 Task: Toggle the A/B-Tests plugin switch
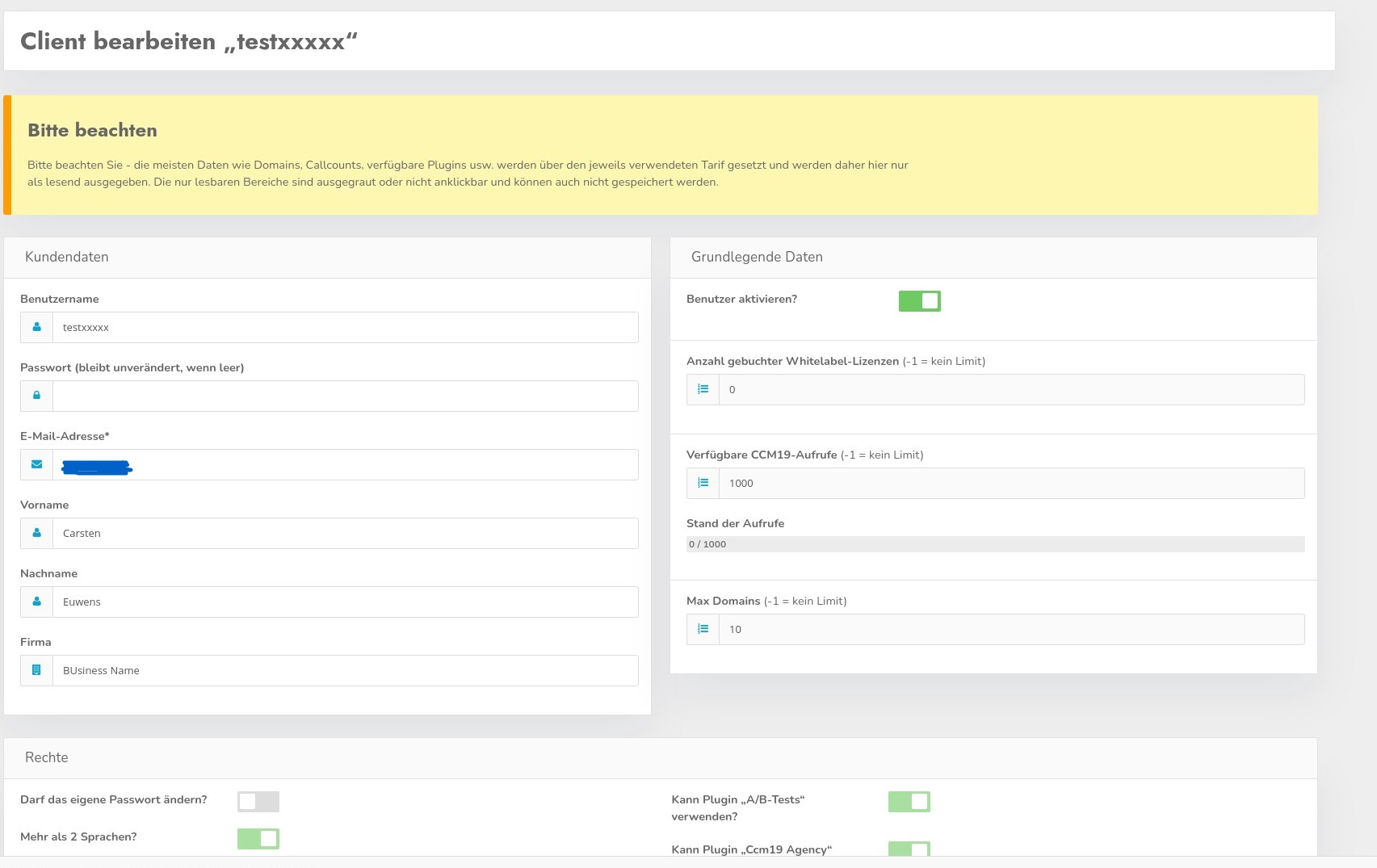point(909,801)
